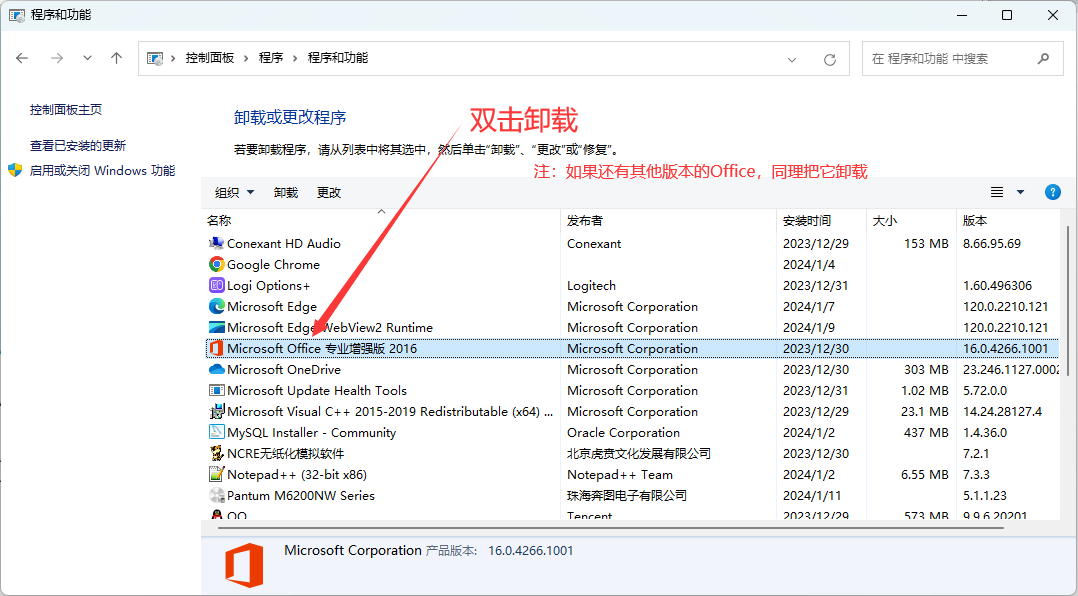Expand the chevron before 控制面板 breadcrumb
Screen dimensions: 1078x596
click(x=173, y=58)
